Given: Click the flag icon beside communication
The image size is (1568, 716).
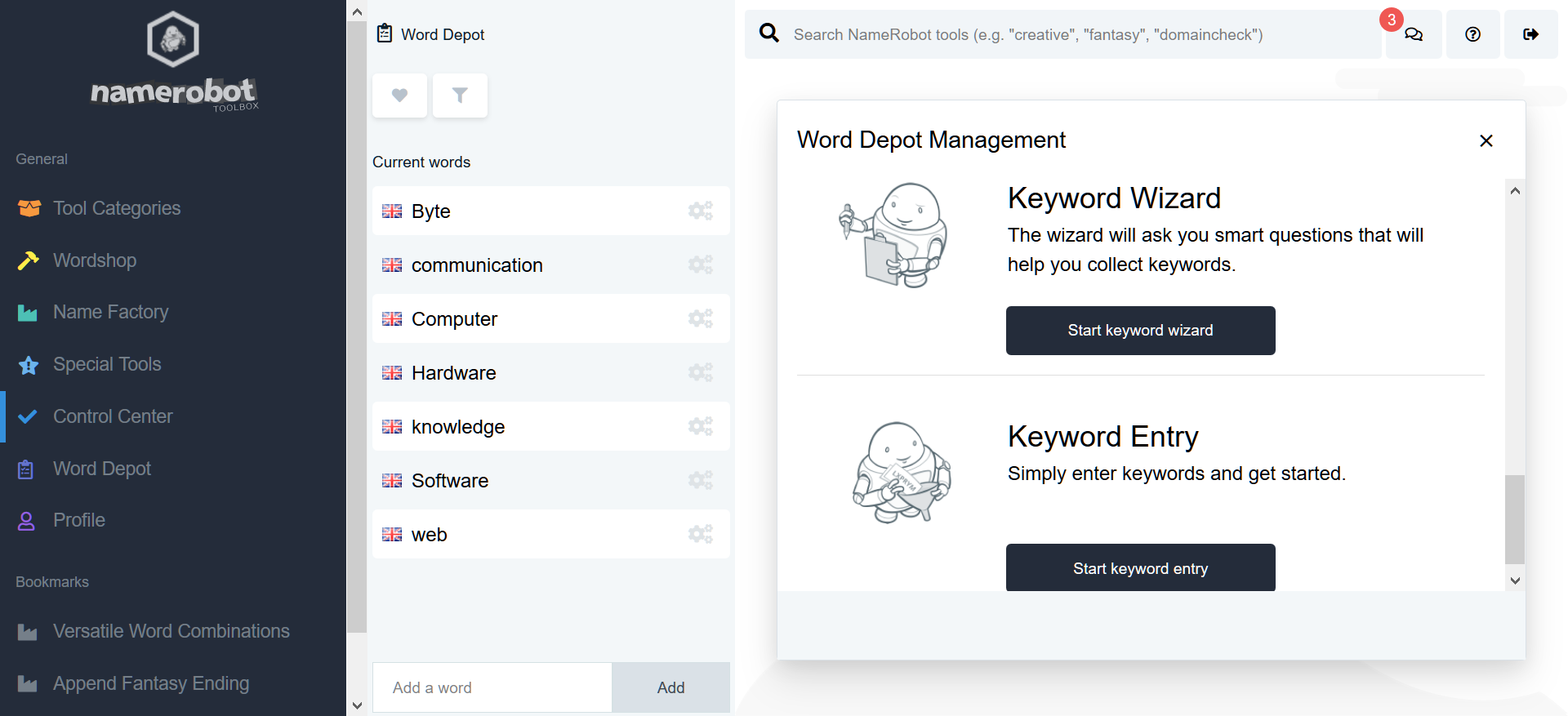Looking at the screenshot, I should coord(392,265).
